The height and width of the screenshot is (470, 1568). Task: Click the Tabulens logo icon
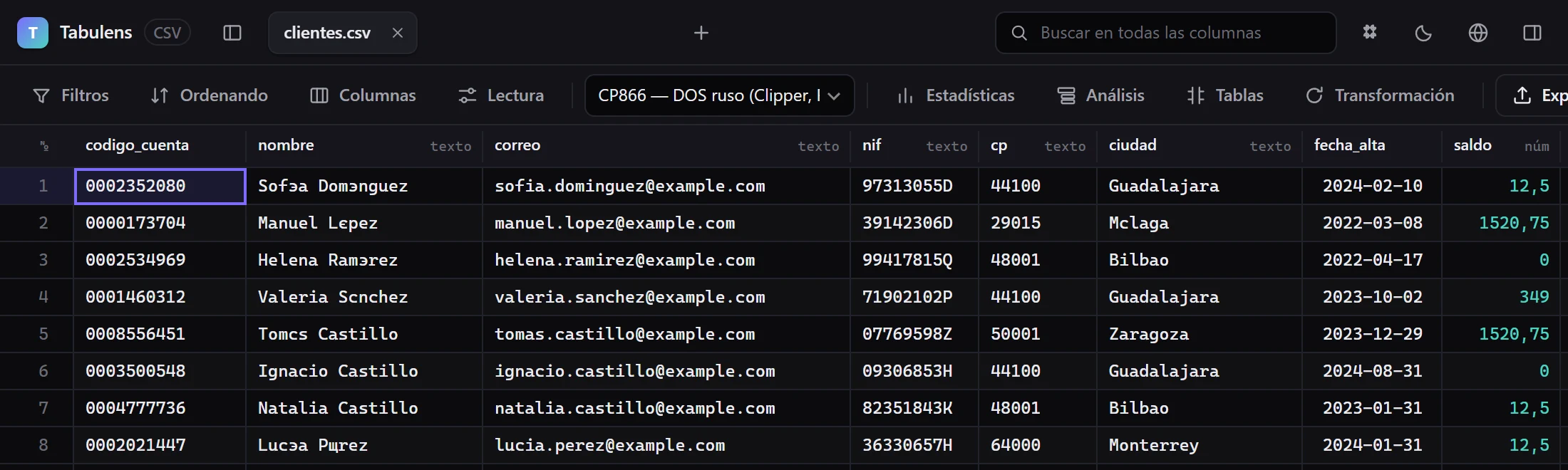(33, 33)
